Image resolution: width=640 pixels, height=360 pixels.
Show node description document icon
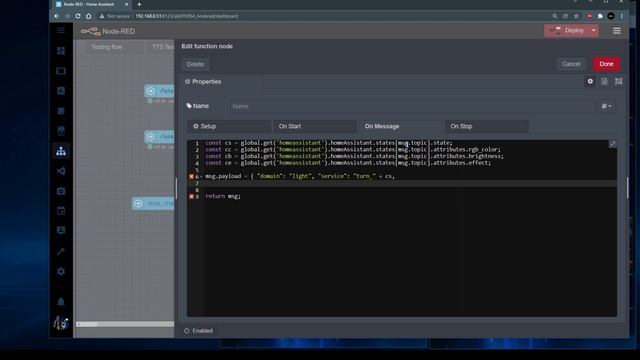pyautogui.click(x=604, y=82)
